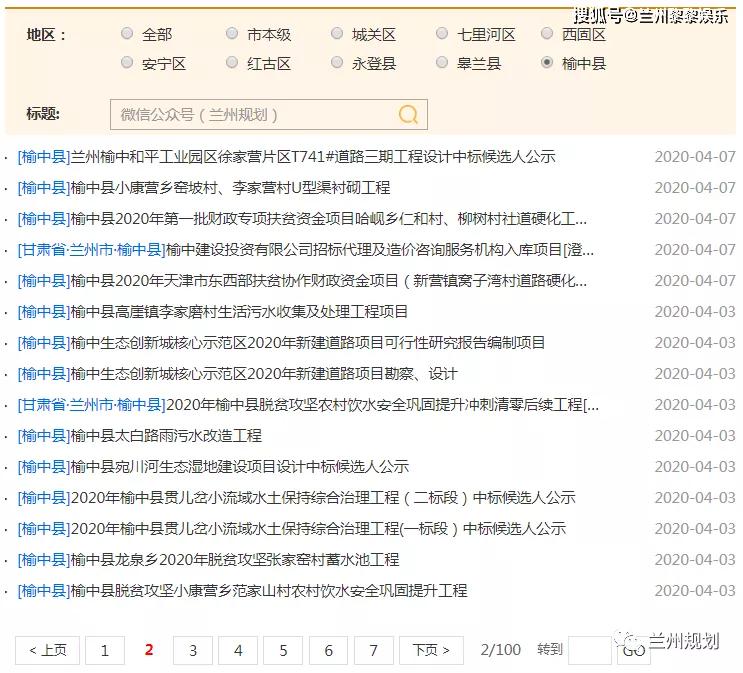Screen dimensions: 743x673
Task: Click the search magnifier icon
Action: click(x=408, y=114)
